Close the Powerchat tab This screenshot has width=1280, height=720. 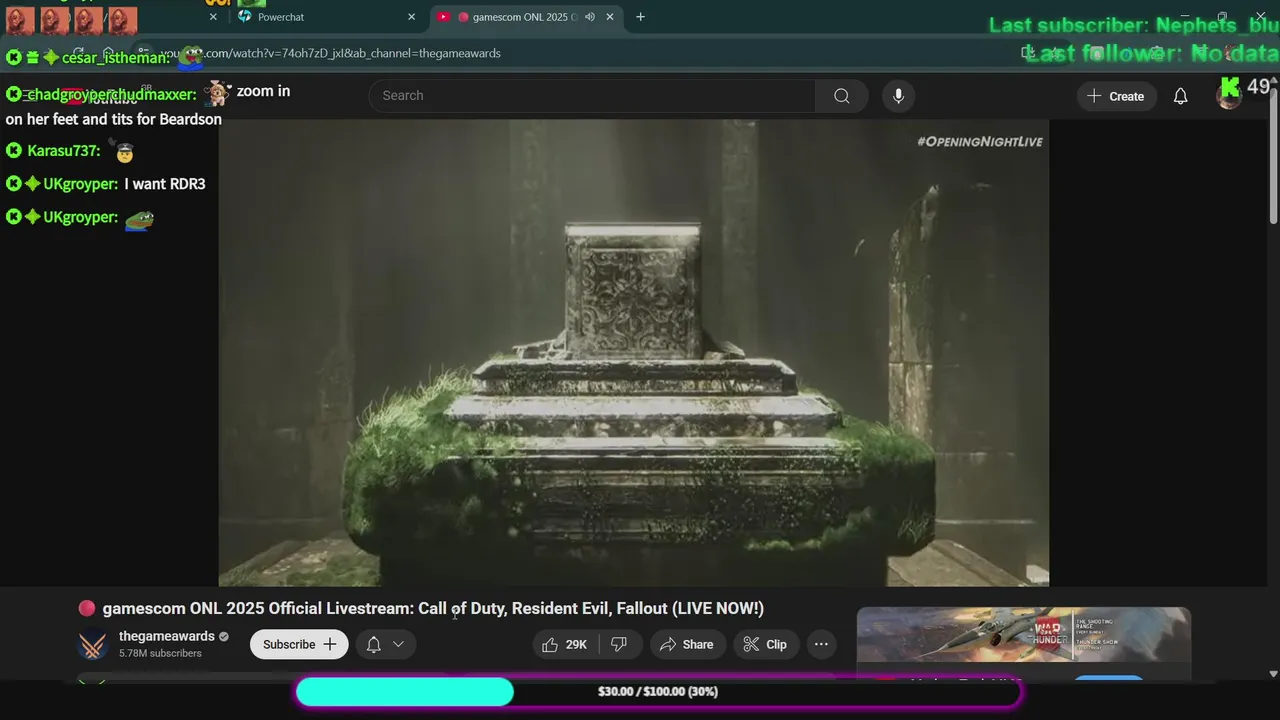(411, 17)
